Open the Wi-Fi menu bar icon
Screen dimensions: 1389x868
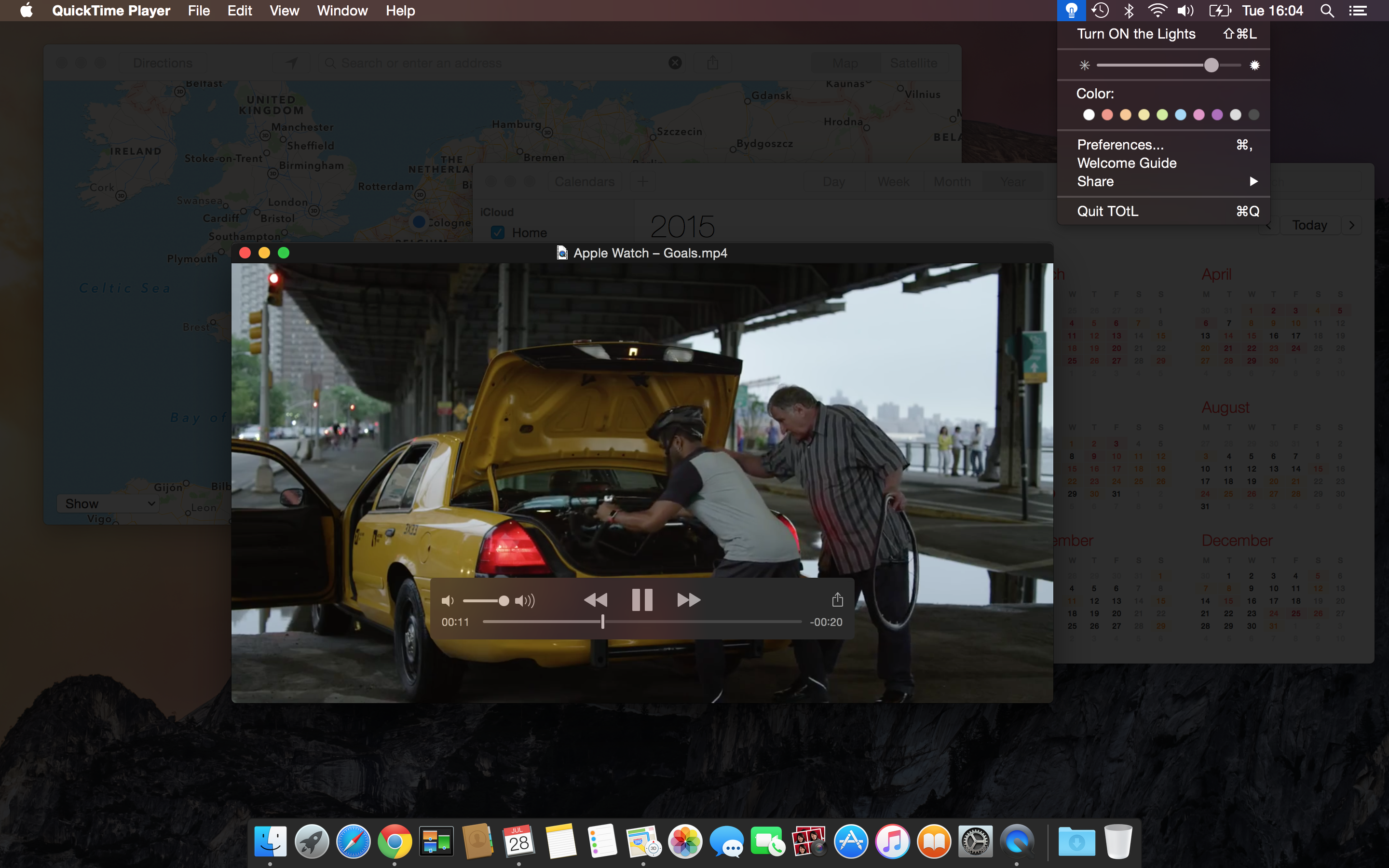point(1157,10)
